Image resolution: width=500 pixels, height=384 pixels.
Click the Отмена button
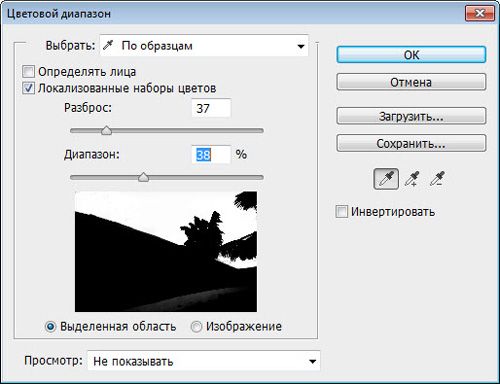tap(411, 82)
